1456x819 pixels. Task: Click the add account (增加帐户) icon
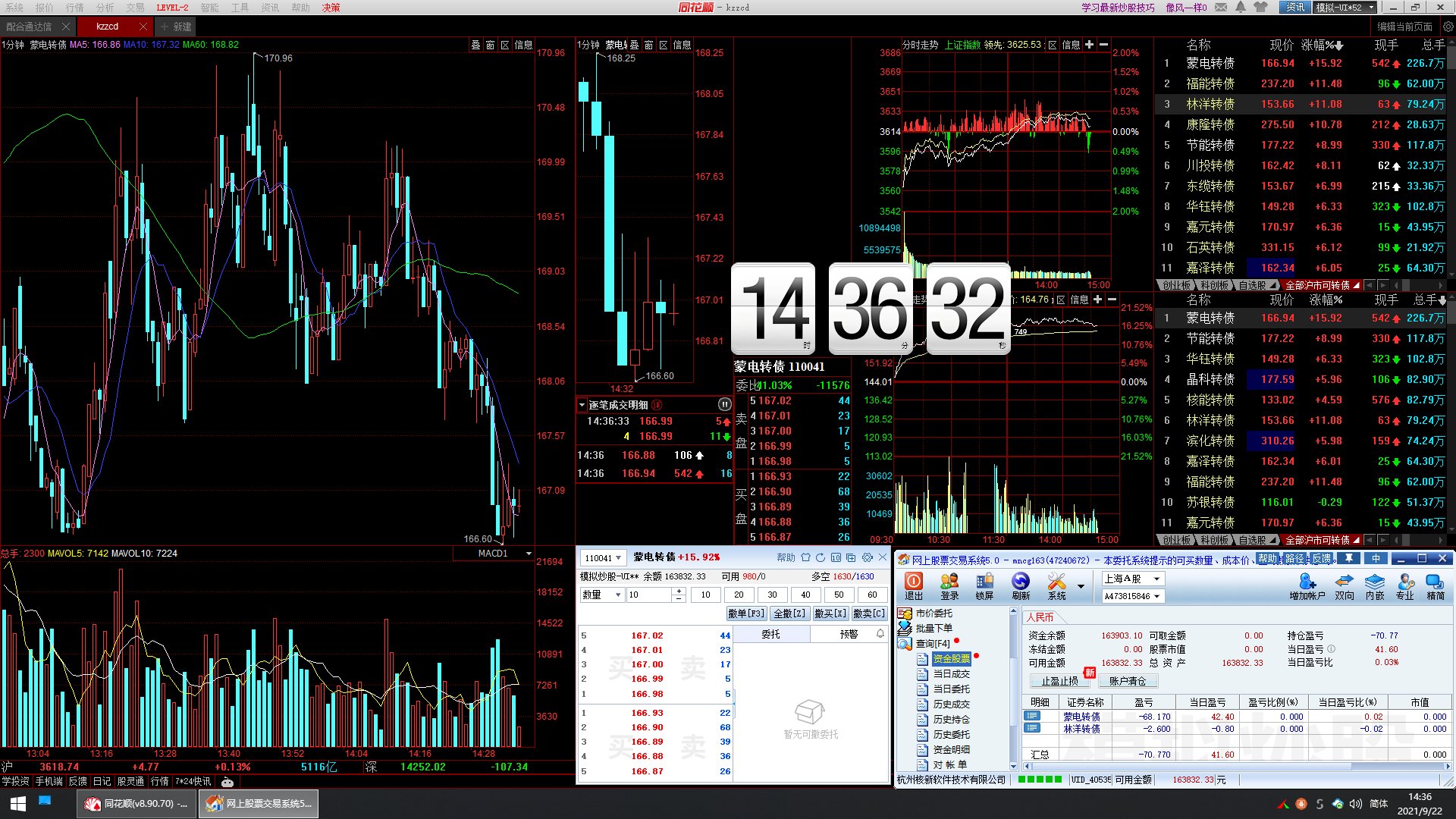1307,585
